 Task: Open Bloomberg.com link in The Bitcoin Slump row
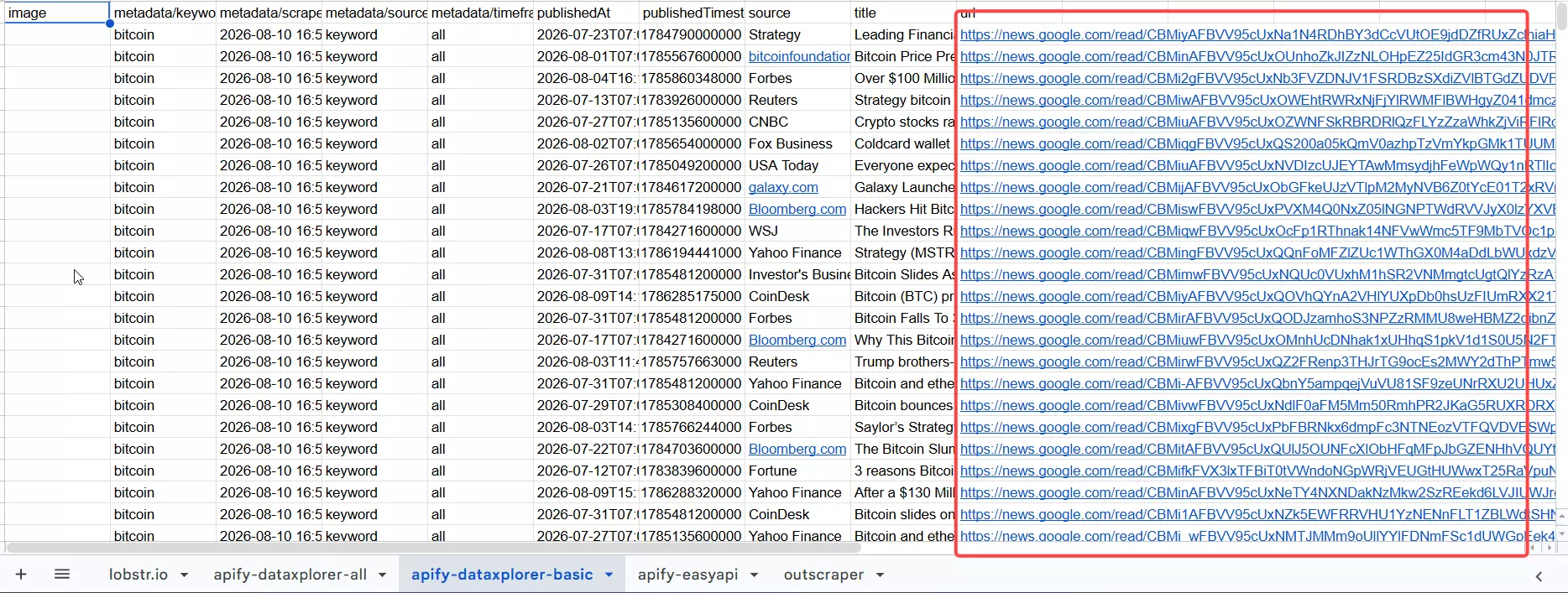click(x=797, y=449)
